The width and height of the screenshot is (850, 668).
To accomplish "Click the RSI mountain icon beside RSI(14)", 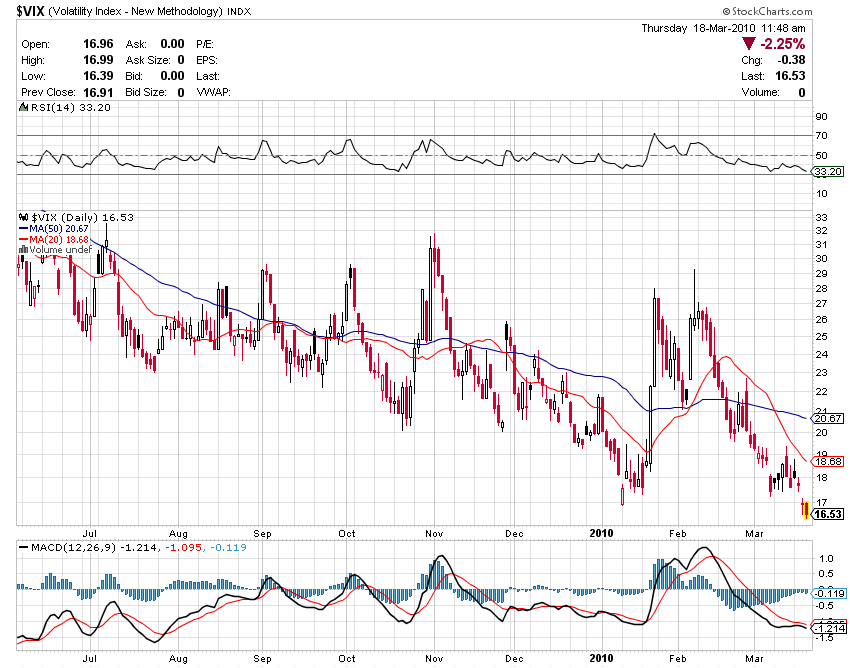I will click(23, 107).
